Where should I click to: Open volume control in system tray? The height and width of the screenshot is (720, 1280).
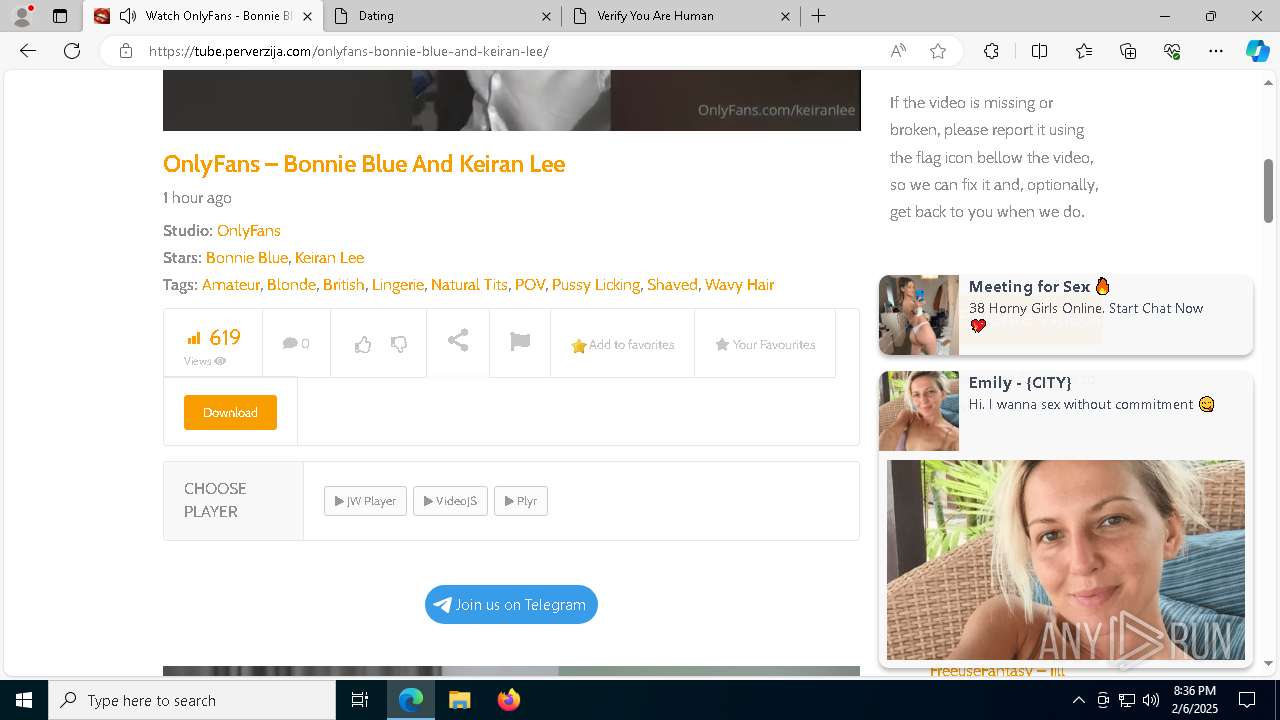pos(1151,700)
